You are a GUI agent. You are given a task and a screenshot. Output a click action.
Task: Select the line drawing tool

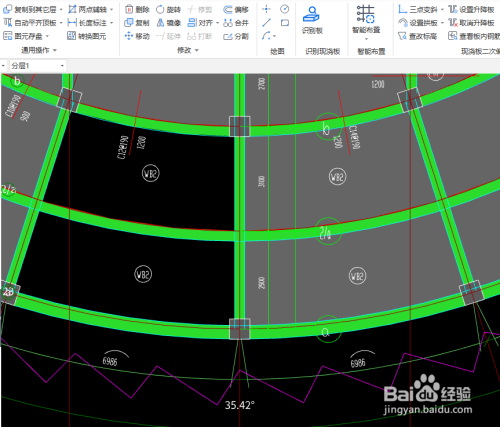click(266, 23)
